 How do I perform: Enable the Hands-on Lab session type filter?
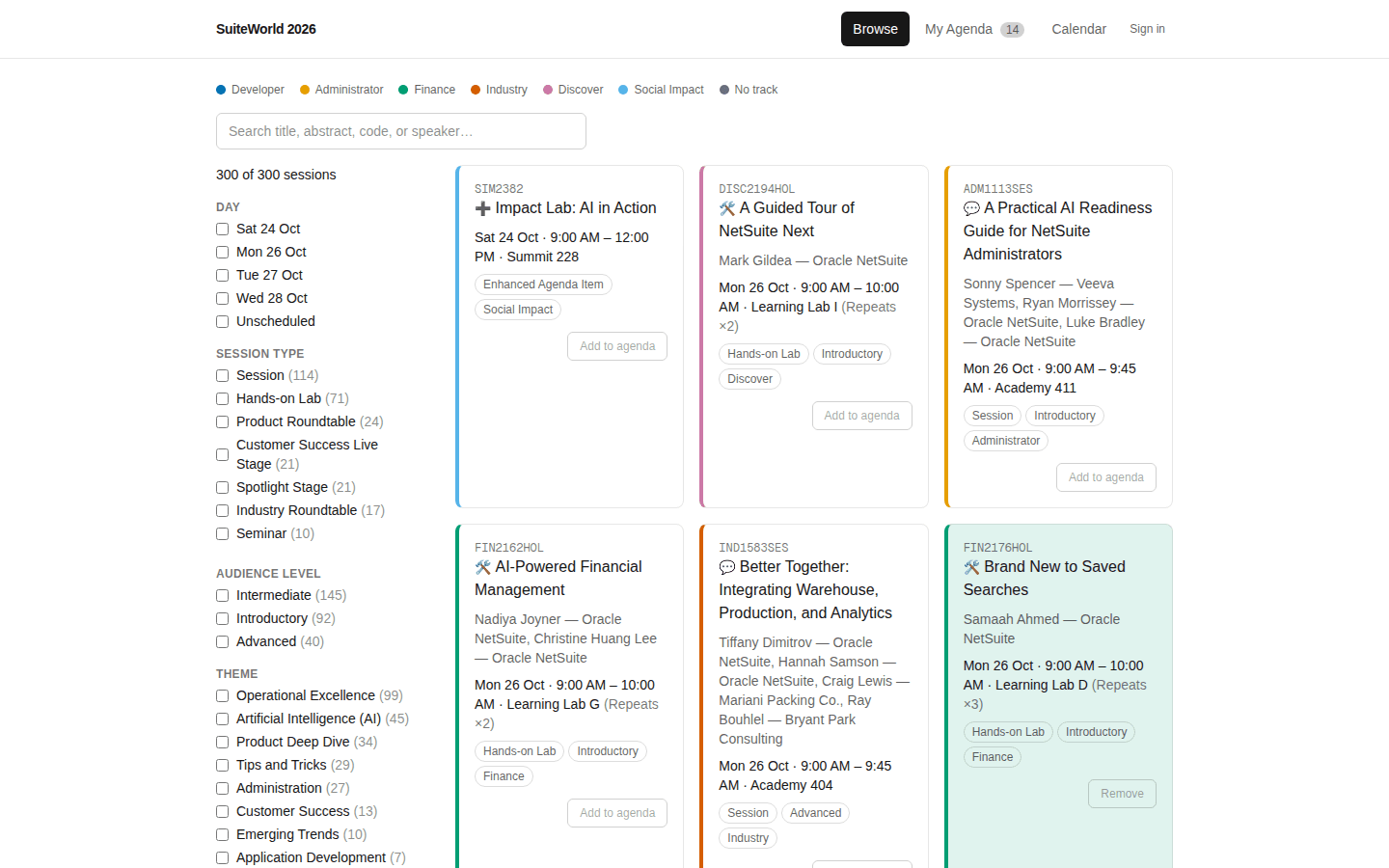(223, 399)
